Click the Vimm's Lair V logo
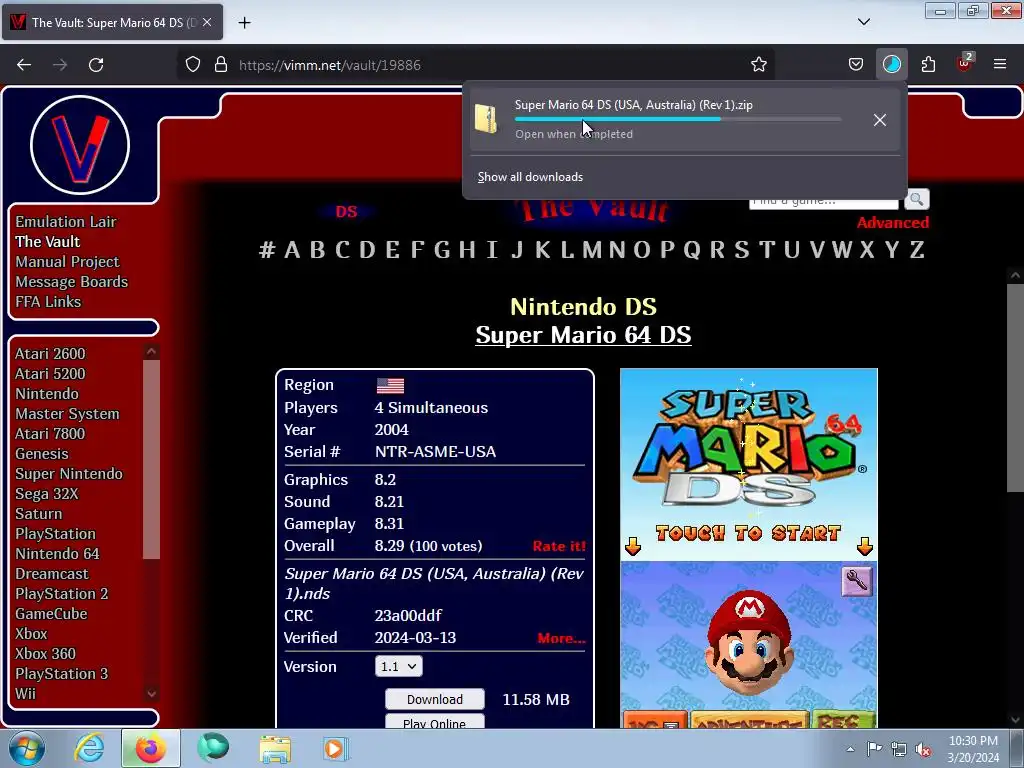 click(80, 145)
